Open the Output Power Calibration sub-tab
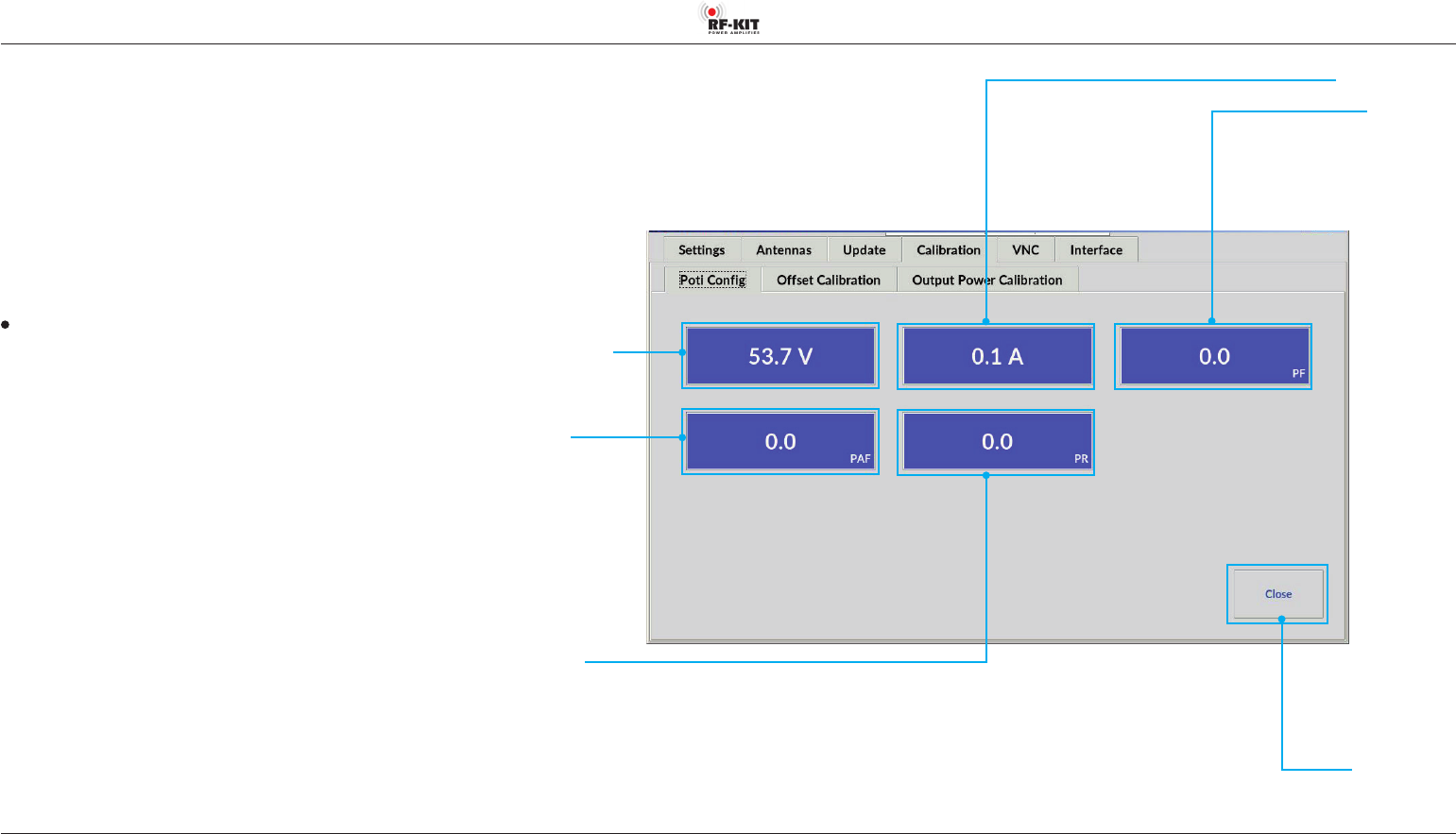 [987, 281]
